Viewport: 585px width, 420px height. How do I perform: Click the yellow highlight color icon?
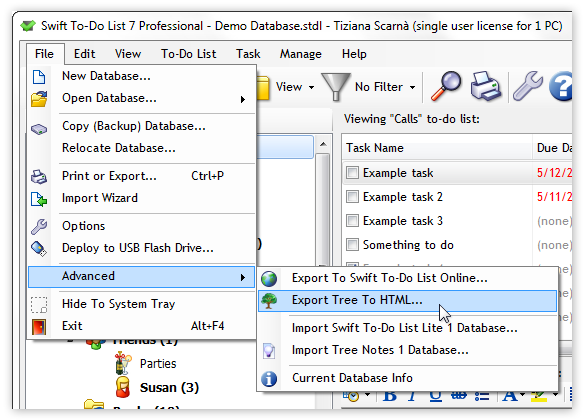pyautogui.click(x=539, y=395)
